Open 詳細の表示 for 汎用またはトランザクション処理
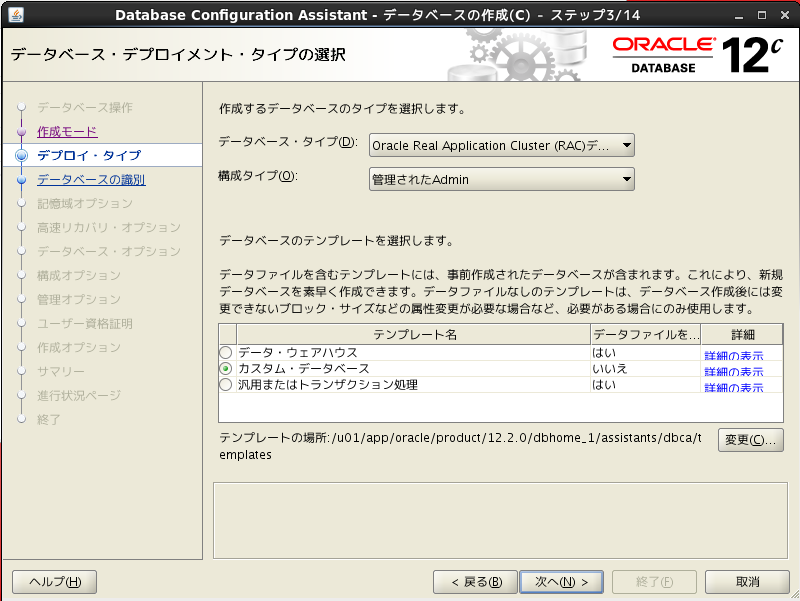This screenshot has width=800, height=601. [x=733, y=388]
